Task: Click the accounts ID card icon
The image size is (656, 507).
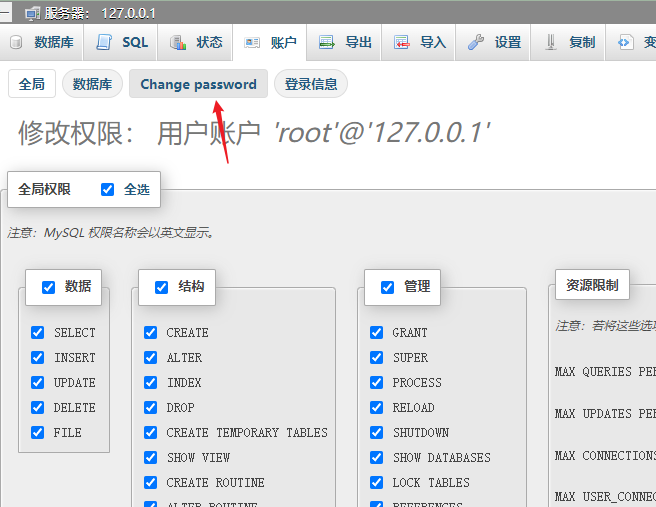Action: pos(252,43)
